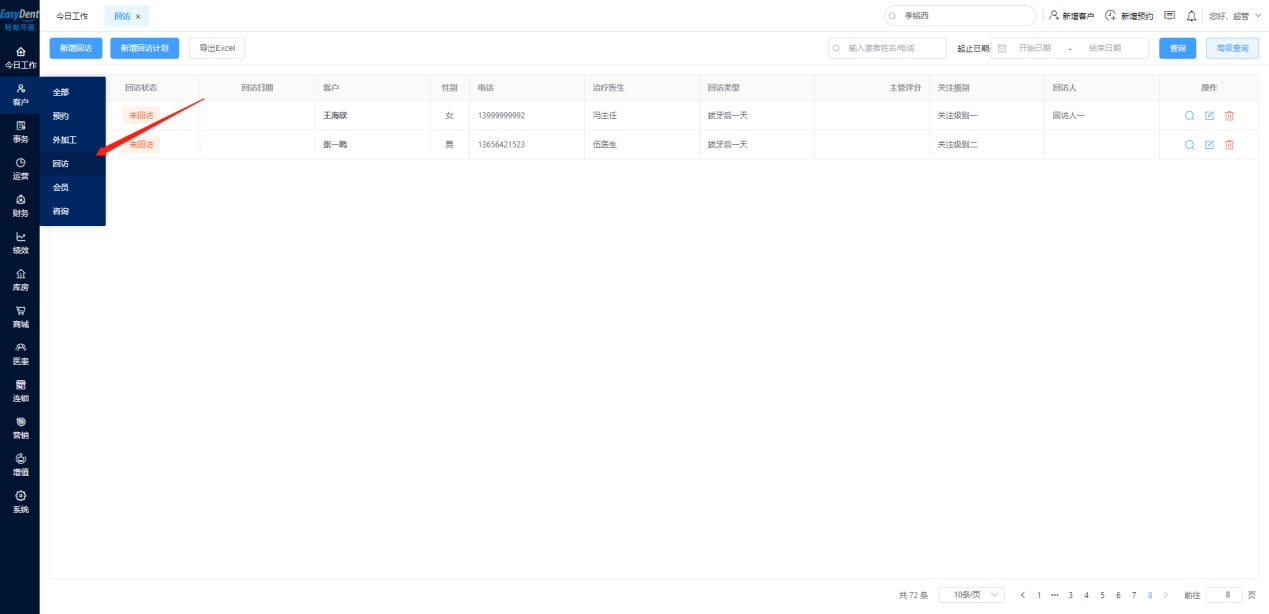Click 新增客户 in the top bar

click(x=1071, y=16)
